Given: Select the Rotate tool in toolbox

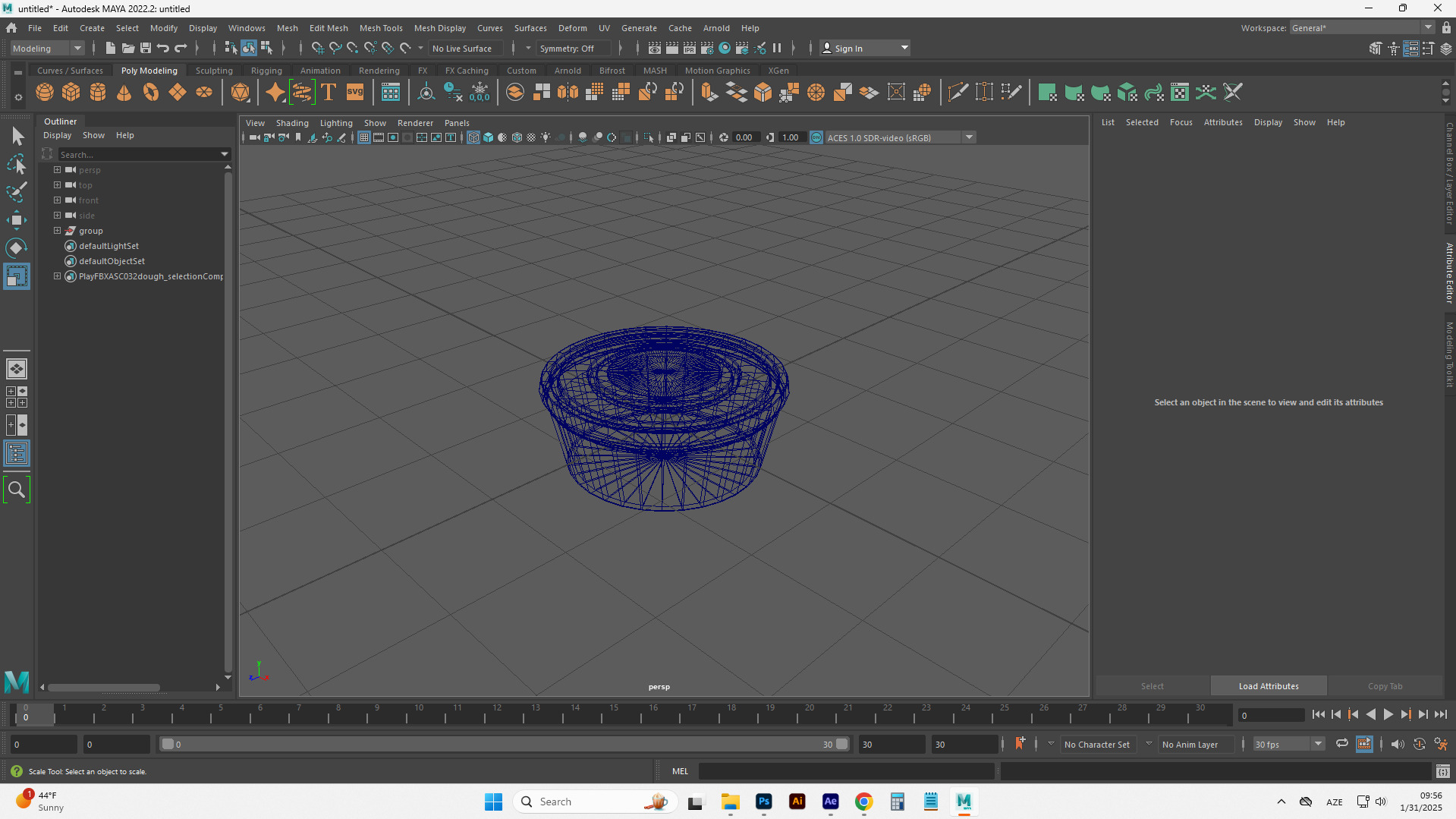Looking at the screenshot, I should [17, 248].
